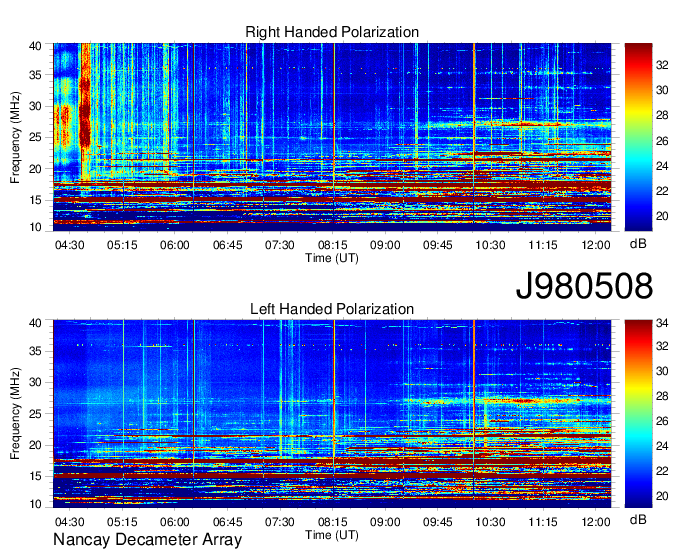This screenshot has width=680, height=552.
Task: Click the 40 frequency tick on top plot
Action: pyautogui.click(x=35, y=46)
